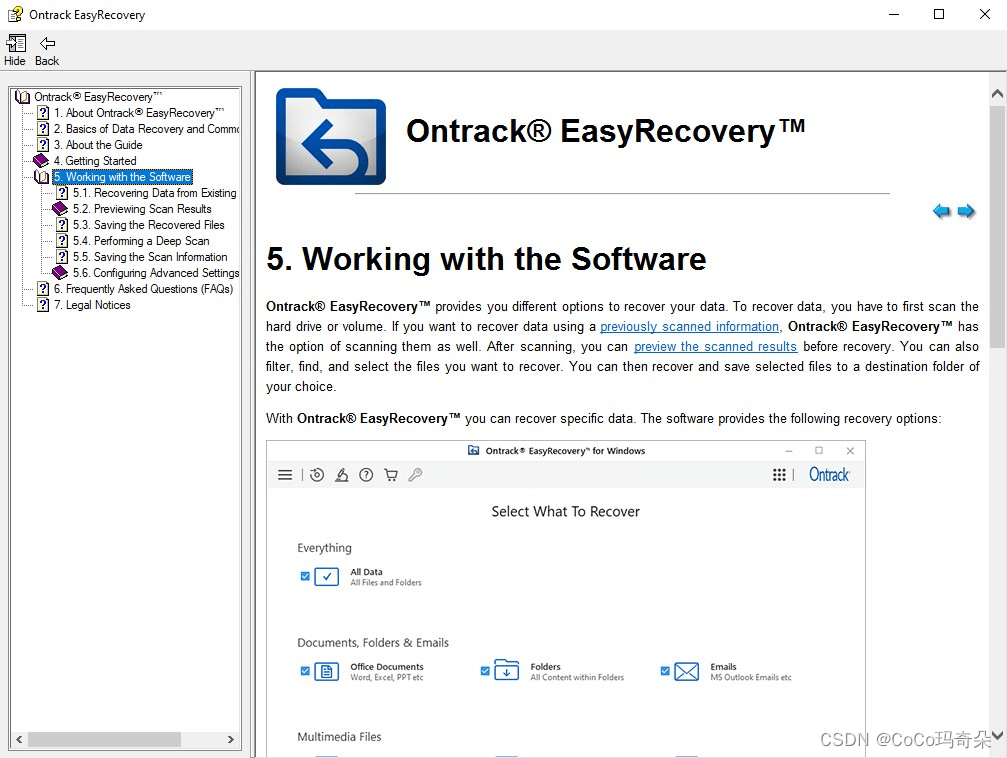Screen dimensions: 1007x758
Task: Click the microscope tools icon in embedded toolbar
Action: pos(342,475)
